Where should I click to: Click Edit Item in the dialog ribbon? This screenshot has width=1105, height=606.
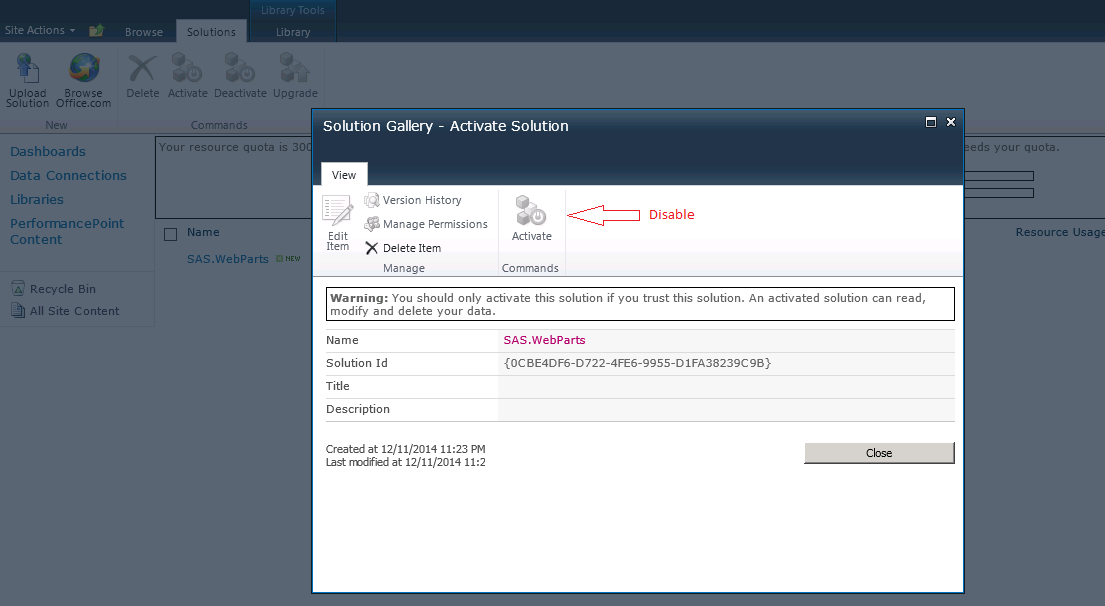[338, 223]
